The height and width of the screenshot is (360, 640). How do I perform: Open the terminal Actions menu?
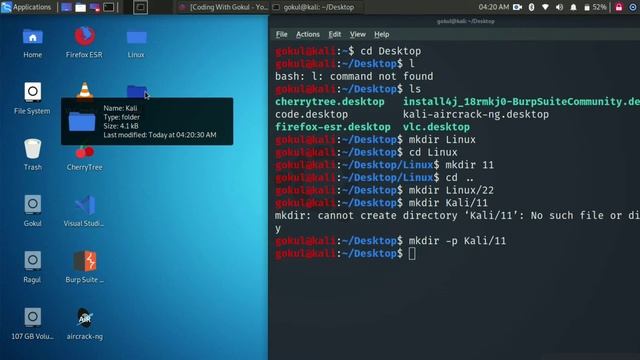308,34
